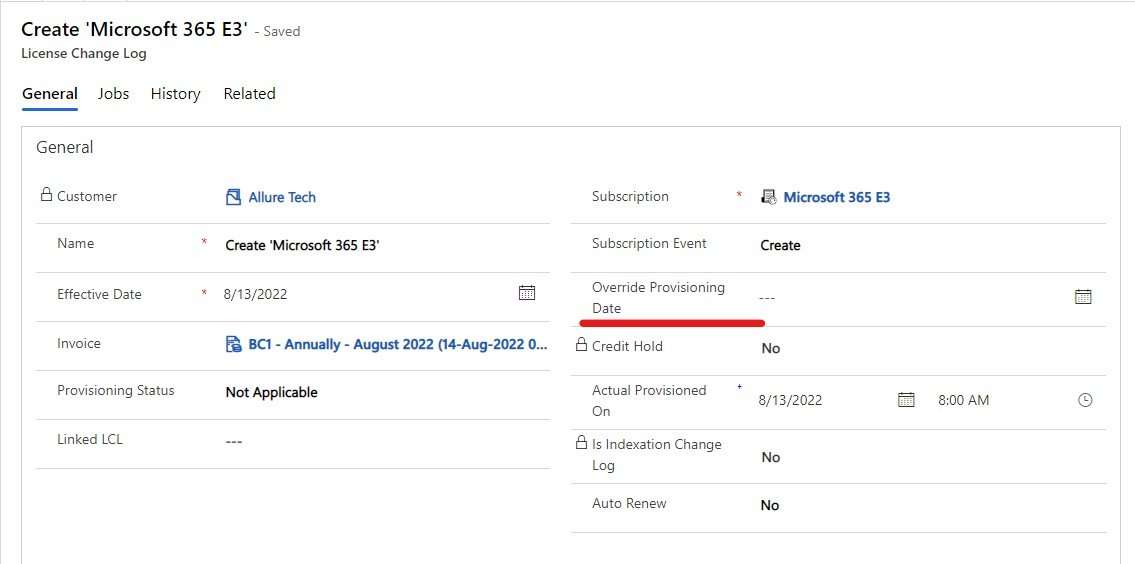
Task: Click the lock icon next to Customer
Action: point(46,195)
